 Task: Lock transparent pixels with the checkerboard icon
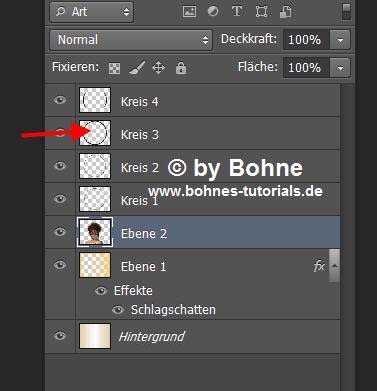(x=114, y=68)
